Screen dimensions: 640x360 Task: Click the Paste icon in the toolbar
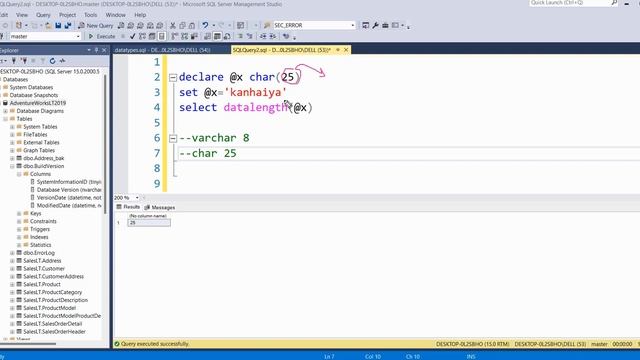point(192,25)
